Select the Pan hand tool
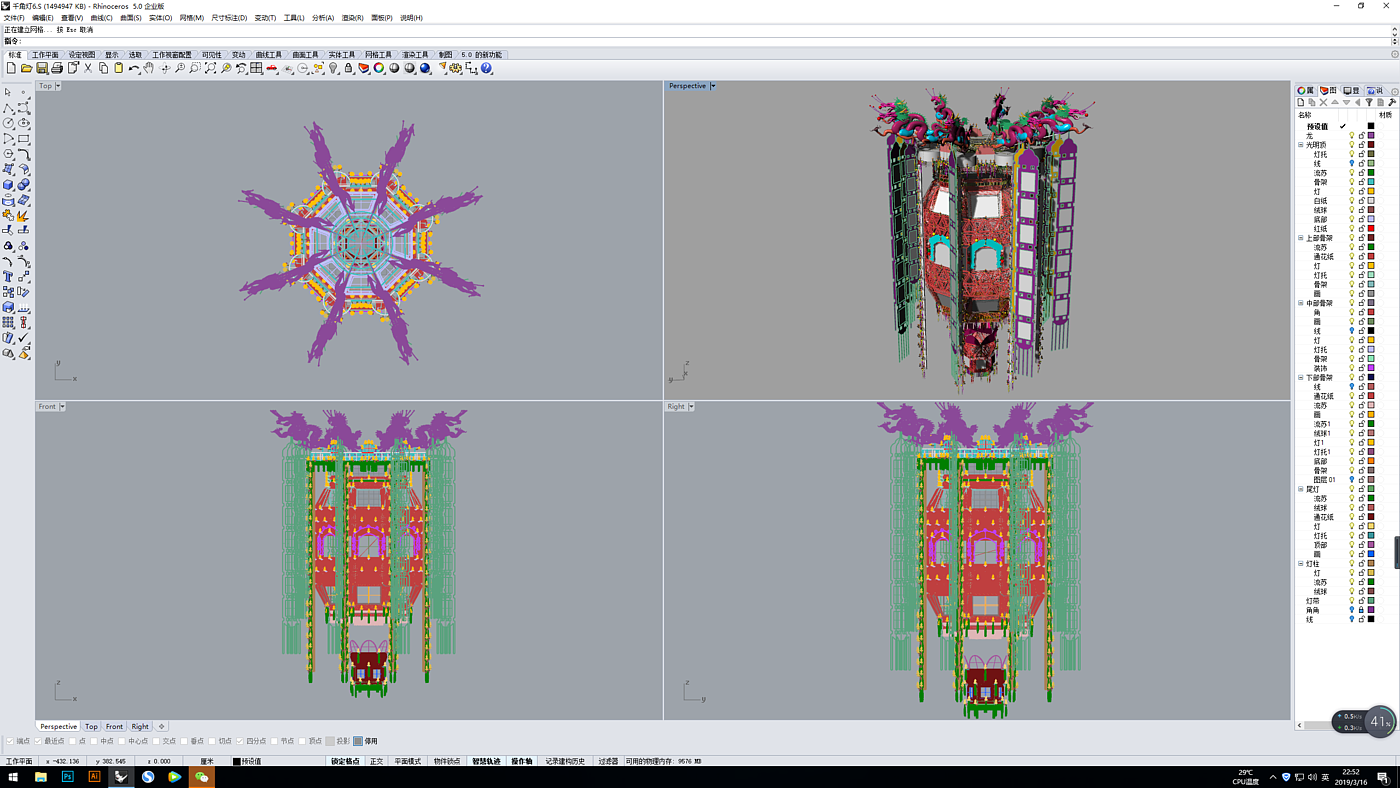 point(149,68)
